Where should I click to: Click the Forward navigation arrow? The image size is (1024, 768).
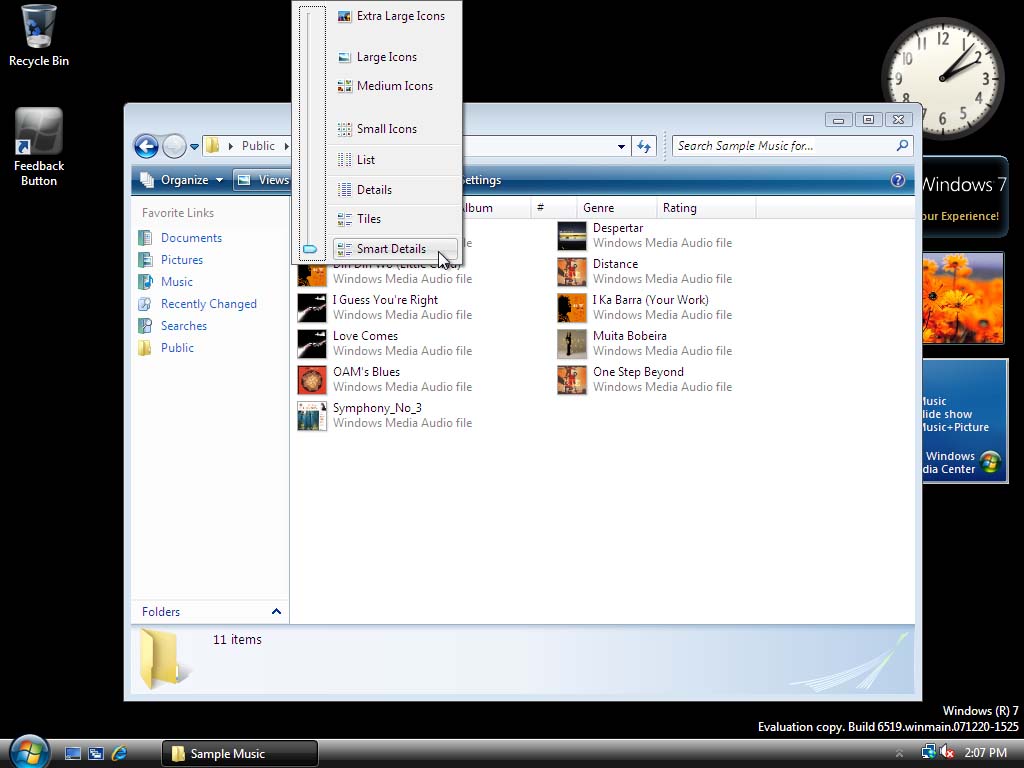coord(174,146)
